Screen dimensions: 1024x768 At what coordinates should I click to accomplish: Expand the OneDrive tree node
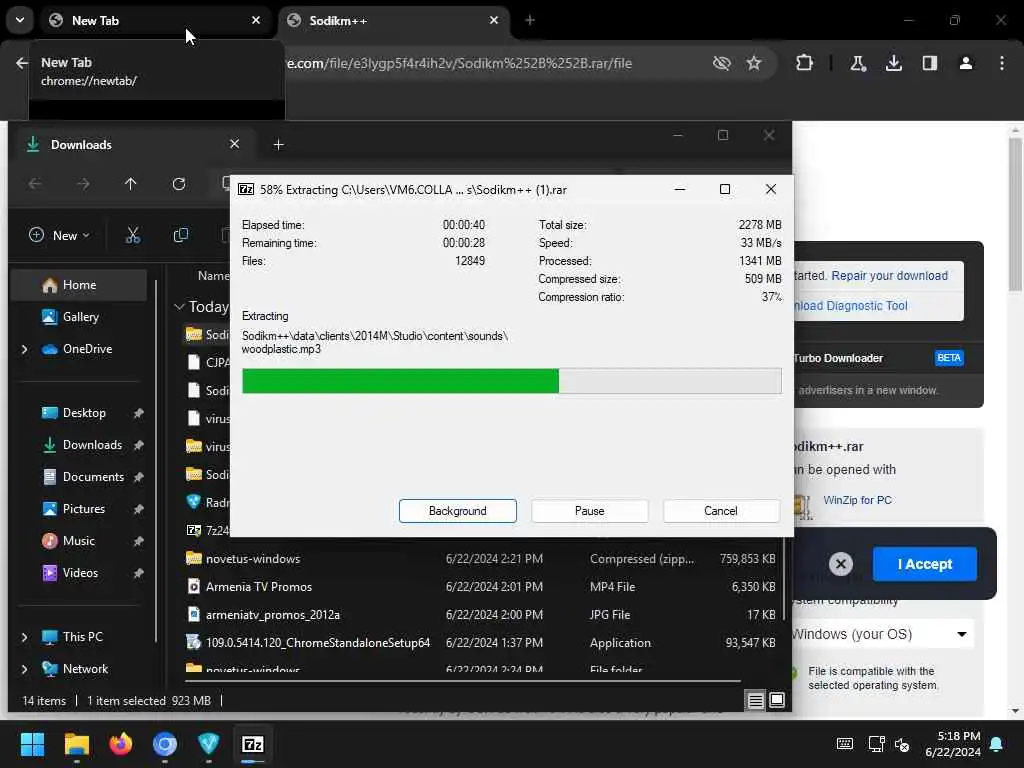[x=24, y=349]
